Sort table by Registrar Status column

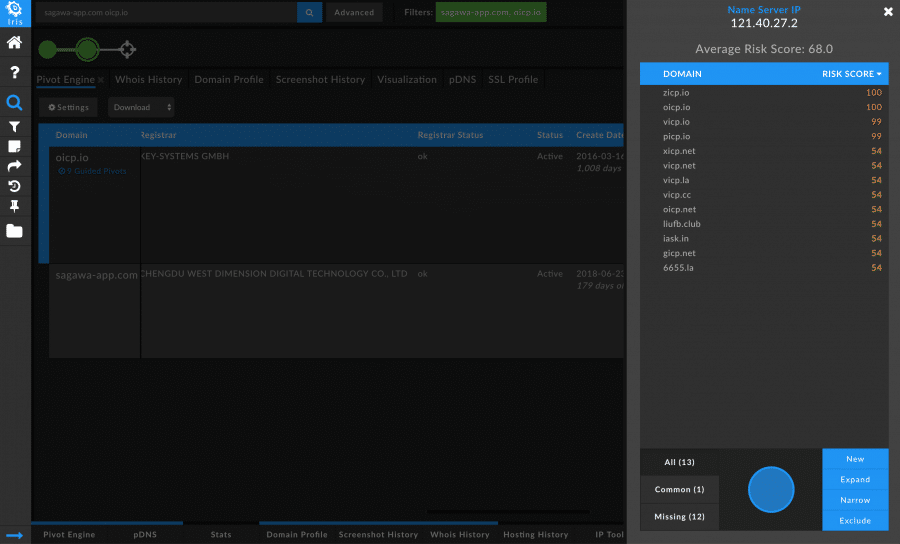(450, 135)
